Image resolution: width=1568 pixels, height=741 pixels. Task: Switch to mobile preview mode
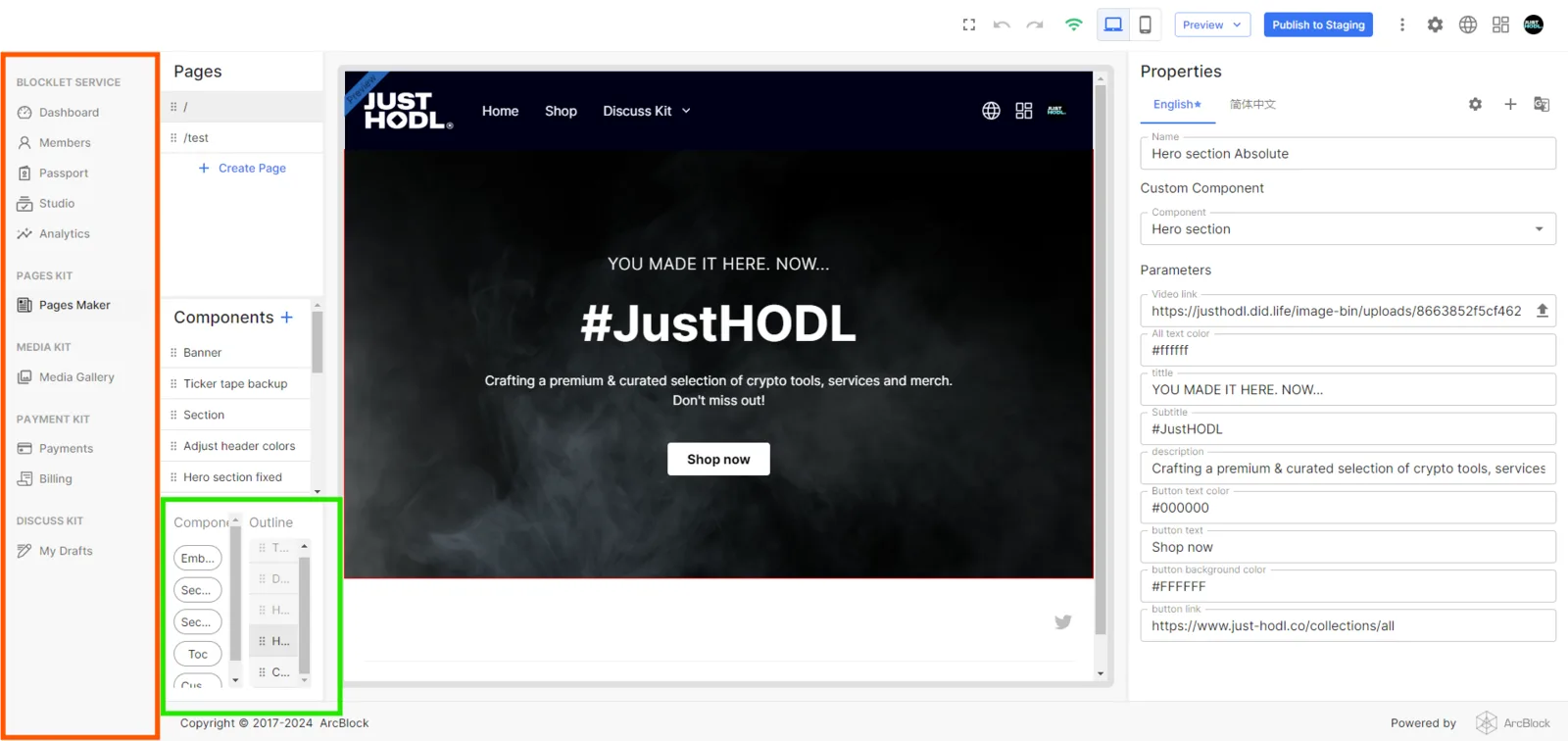click(x=1145, y=25)
